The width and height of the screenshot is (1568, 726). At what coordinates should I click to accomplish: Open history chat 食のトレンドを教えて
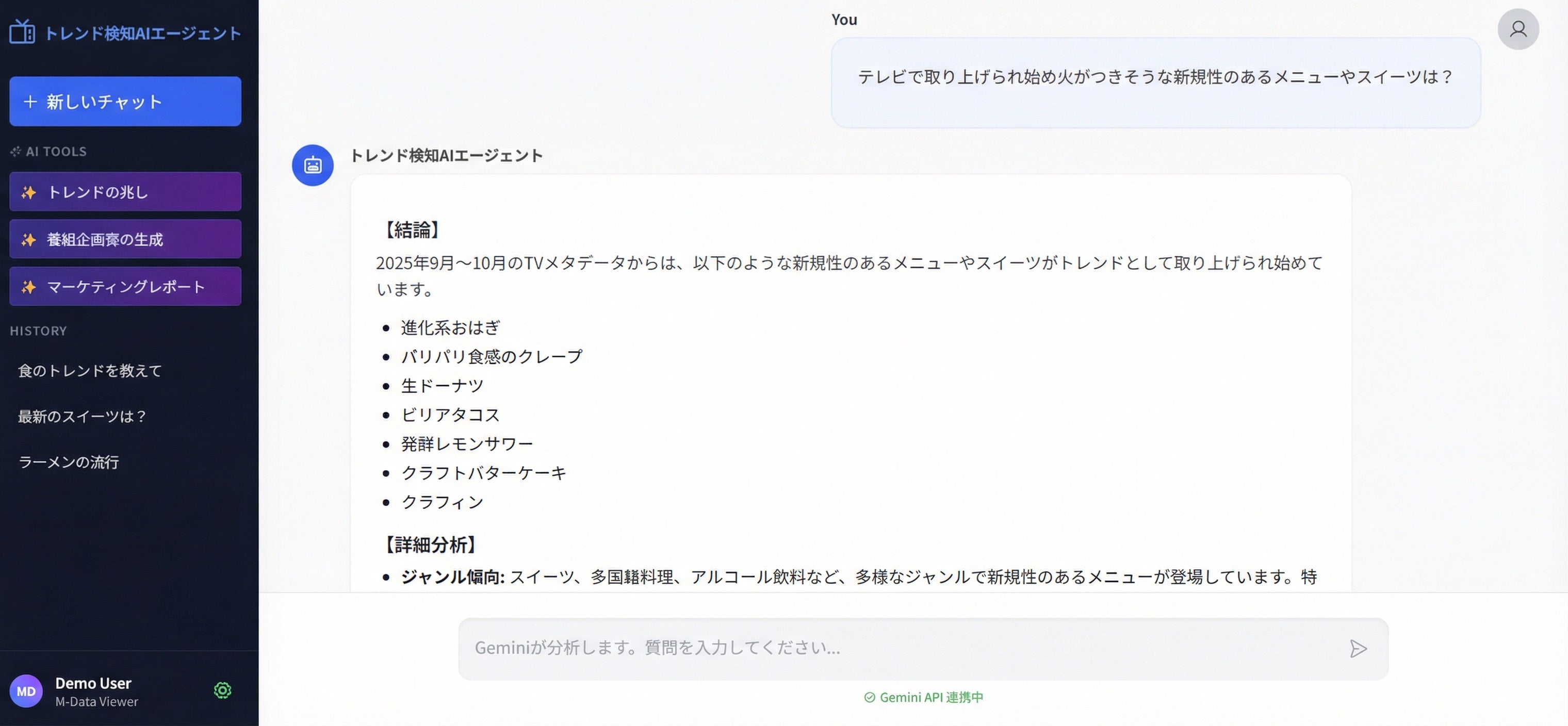tap(90, 371)
